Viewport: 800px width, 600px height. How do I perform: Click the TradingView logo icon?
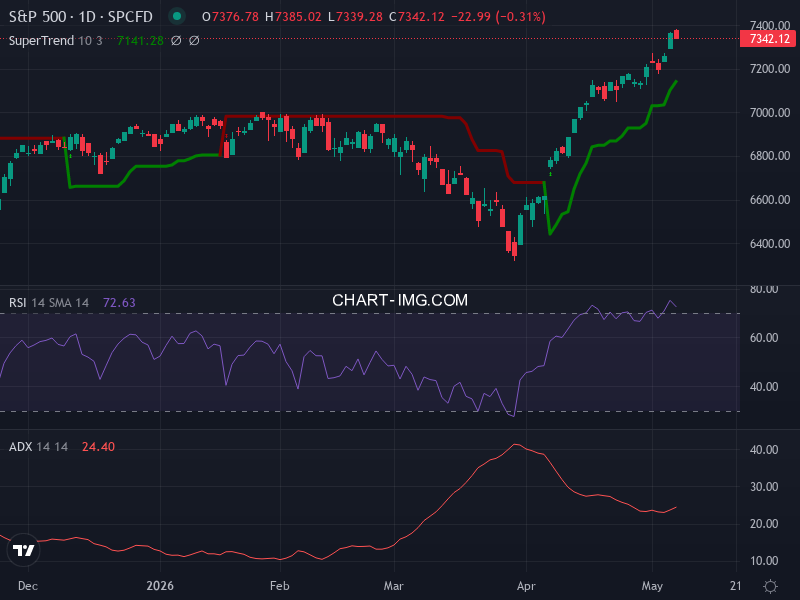tap(23, 550)
